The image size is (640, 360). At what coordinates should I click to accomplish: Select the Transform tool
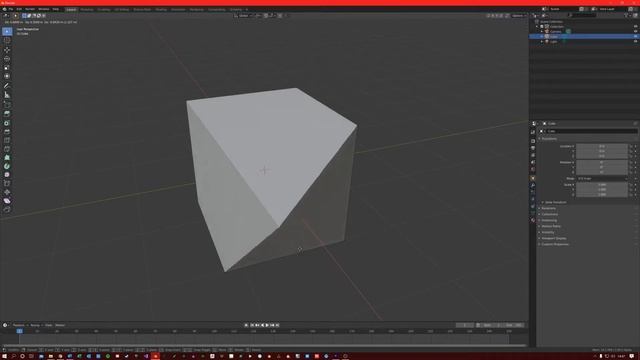tap(7, 76)
